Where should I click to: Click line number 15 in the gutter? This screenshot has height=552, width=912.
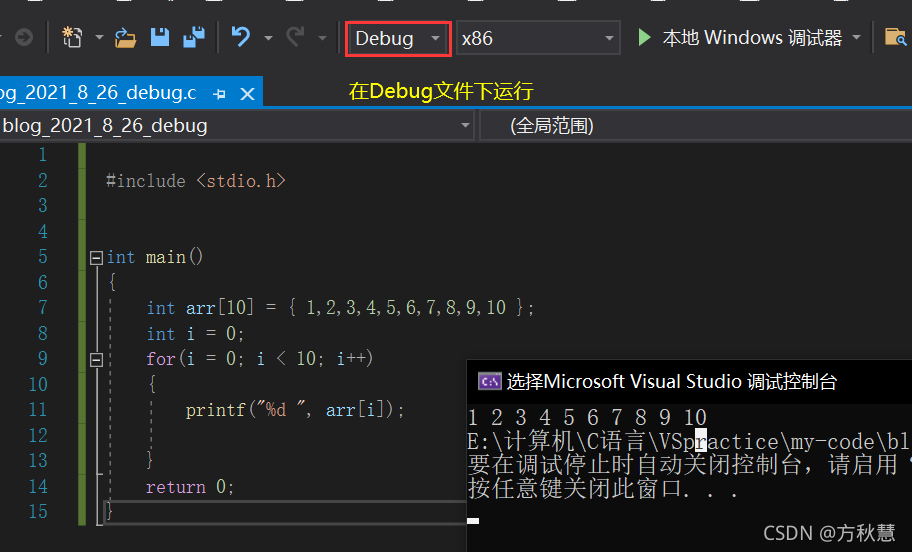38,512
